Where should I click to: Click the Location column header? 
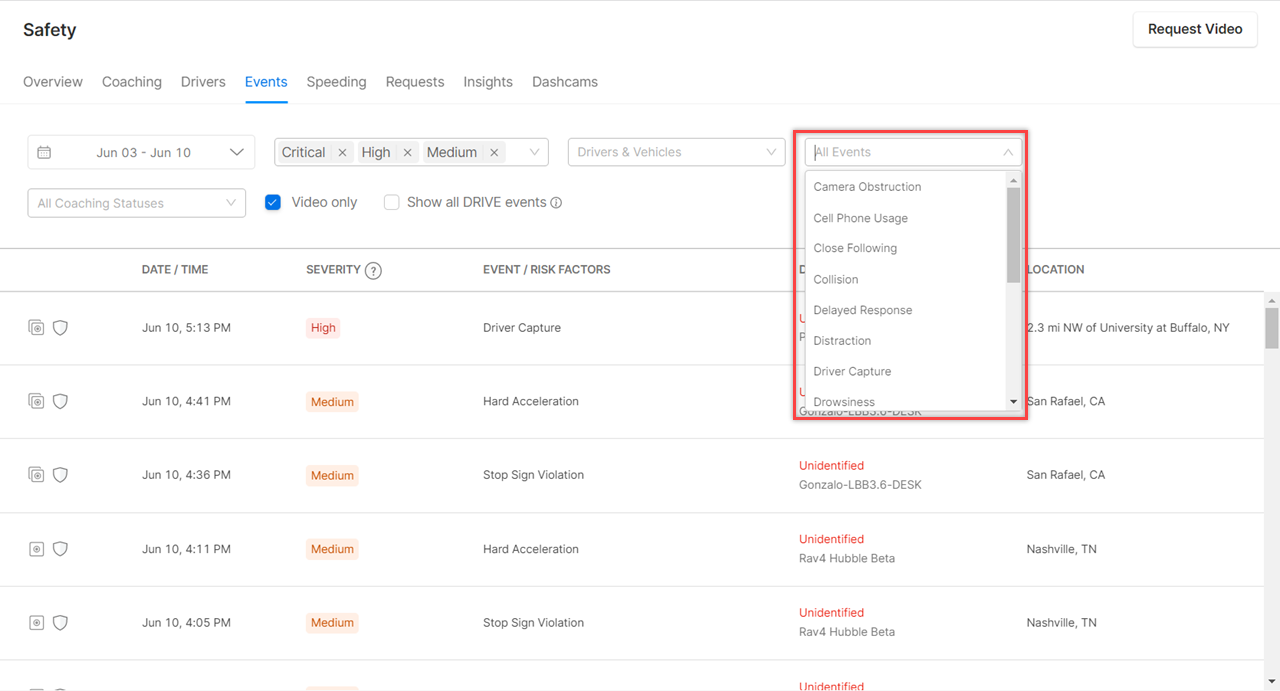[x=1056, y=270]
